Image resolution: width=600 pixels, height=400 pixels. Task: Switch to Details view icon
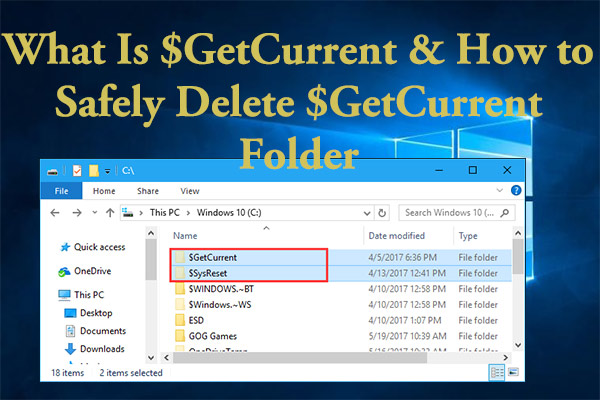pyautogui.click(x=497, y=372)
